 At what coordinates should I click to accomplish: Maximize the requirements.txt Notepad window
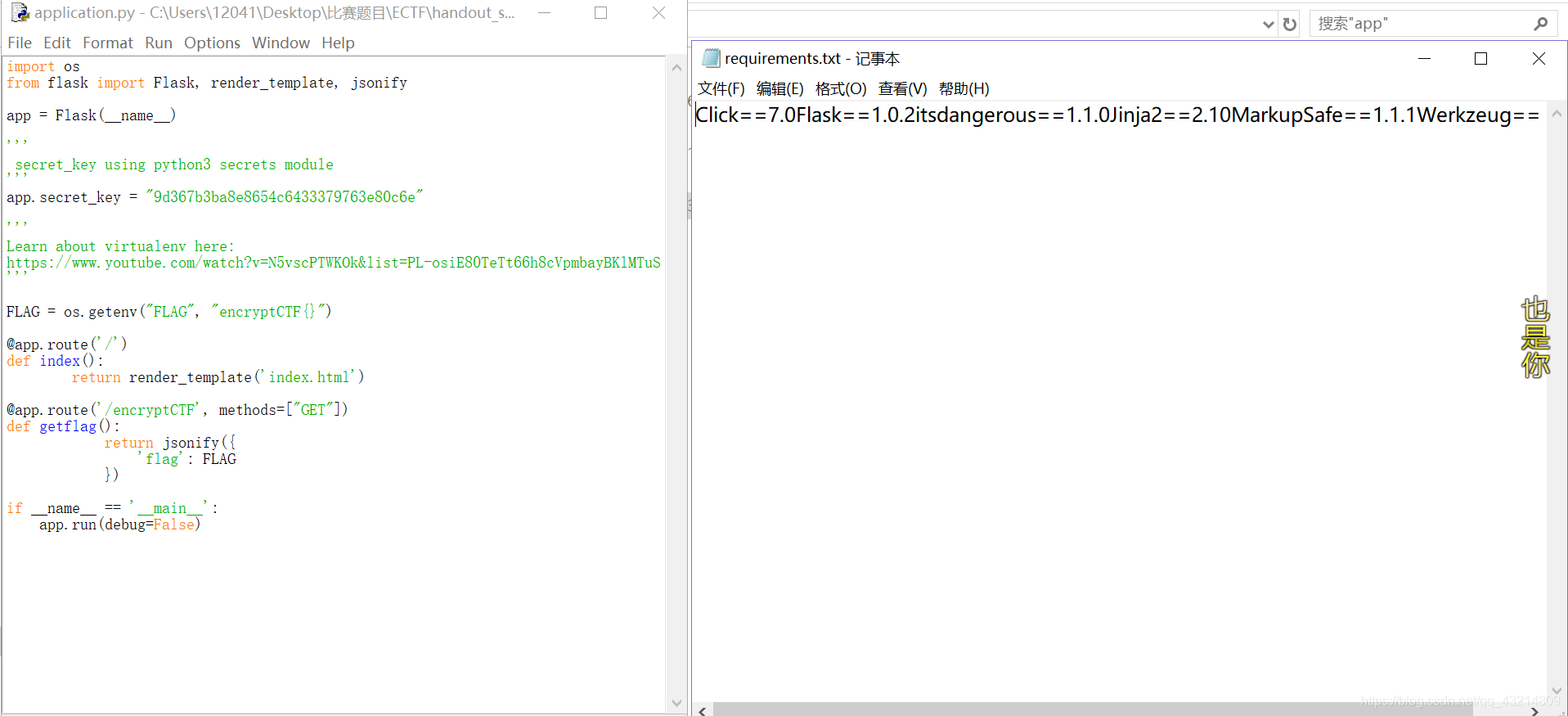click(1480, 58)
